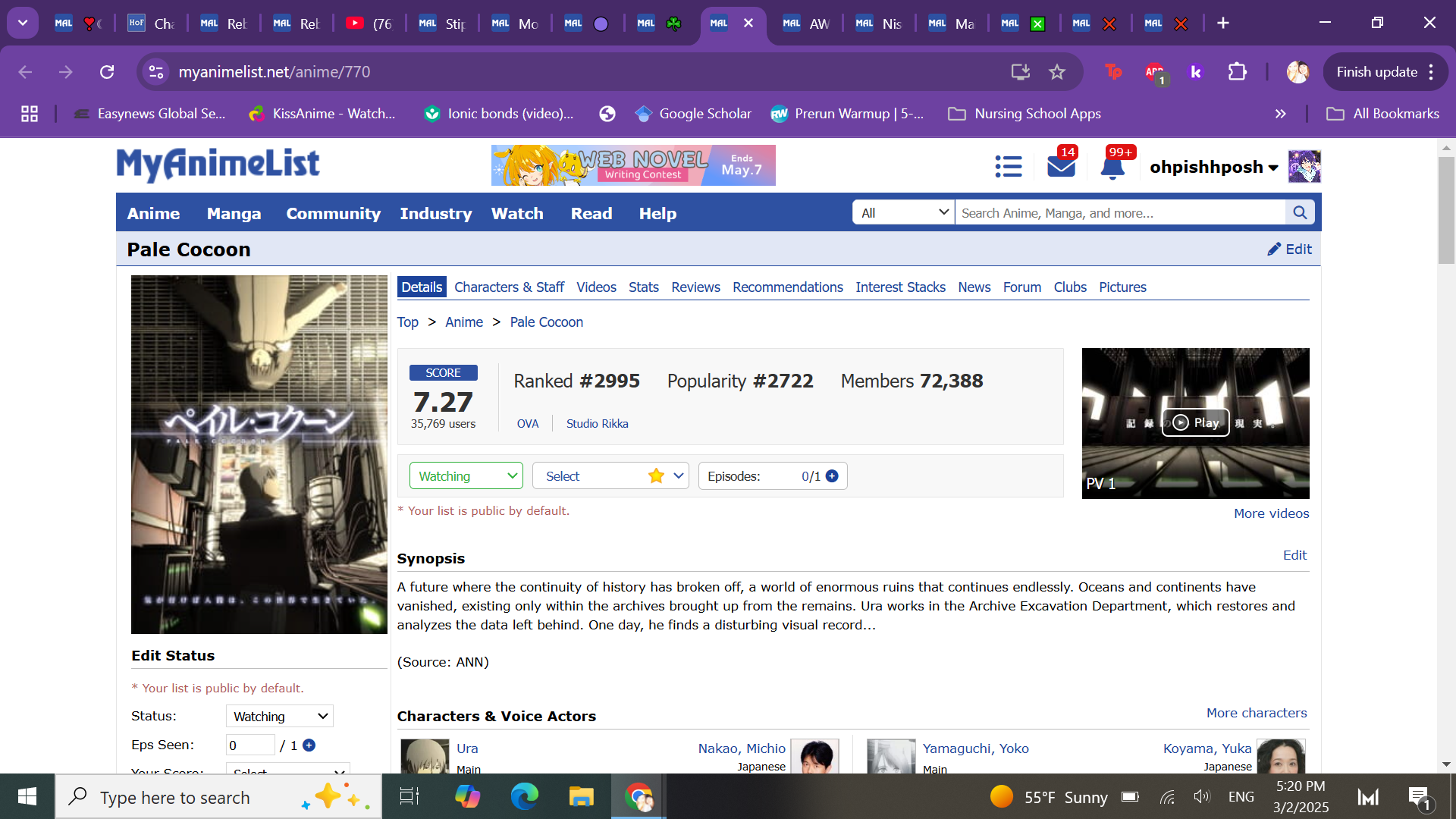
Task: Increment episodes with the plus icon beside 0/1
Action: coord(832,476)
